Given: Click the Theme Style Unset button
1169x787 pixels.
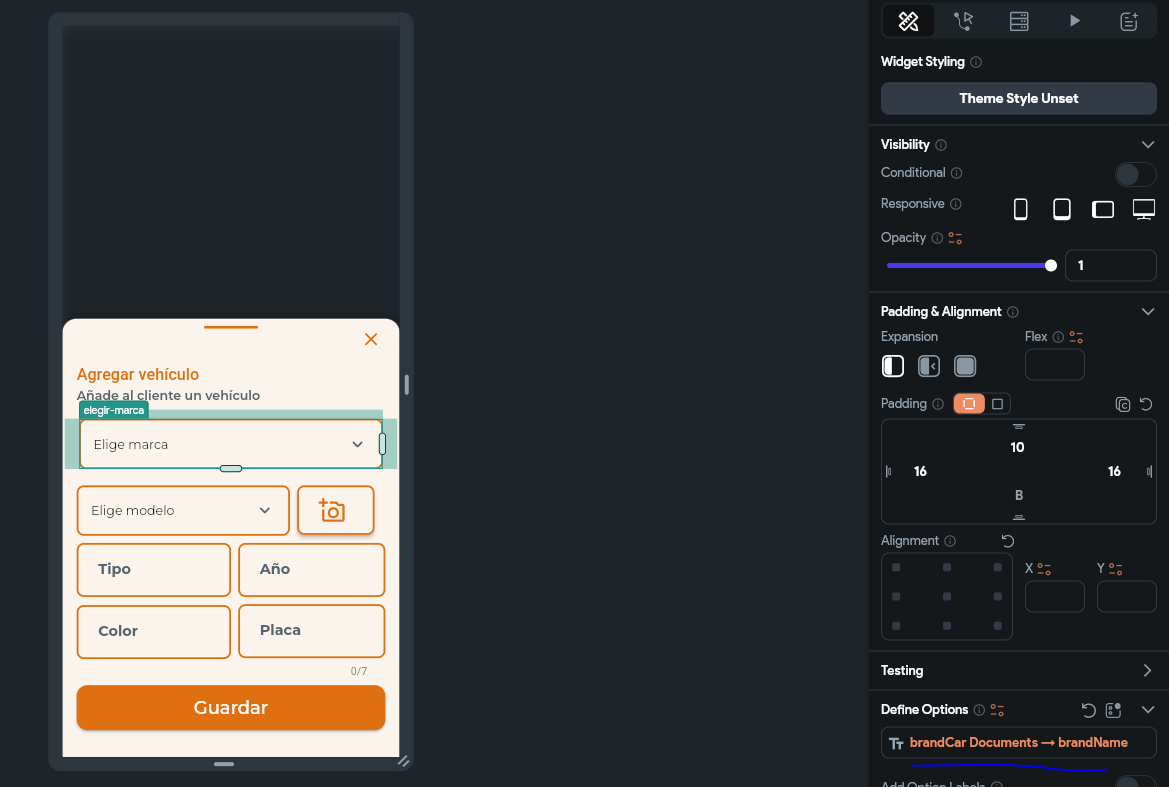Looking at the screenshot, I should [1018, 98].
